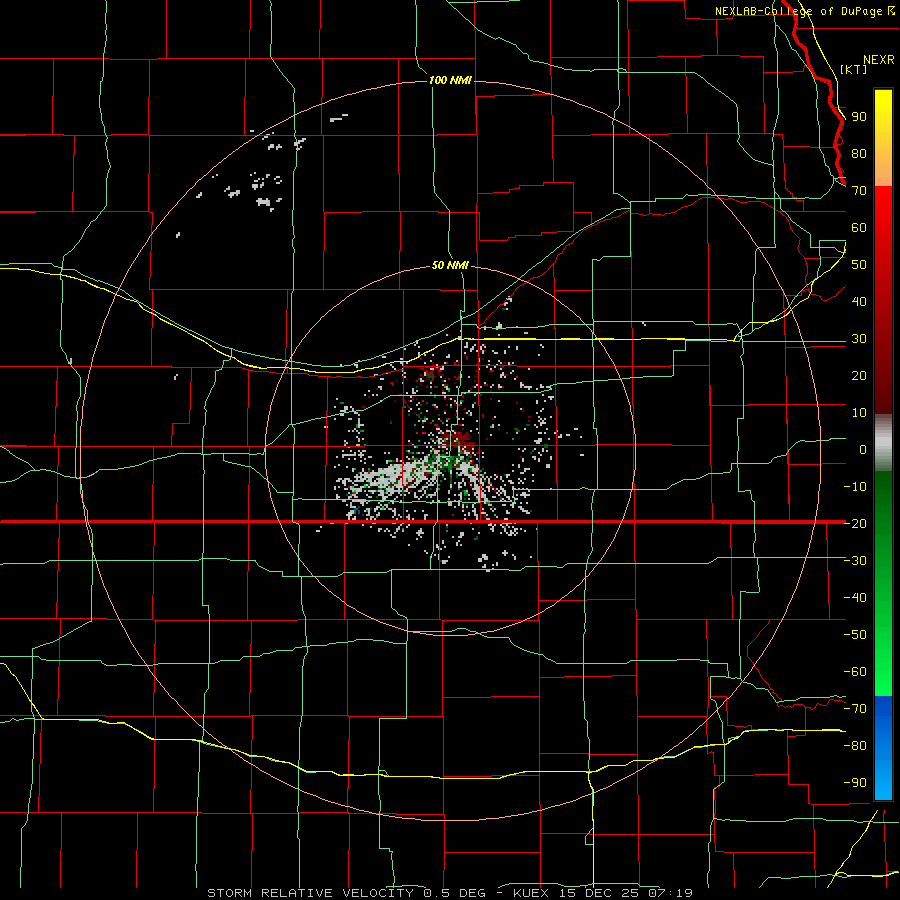The image size is (900, 900).
Task: Click the yellow top segment of color bar
Action: point(883,138)
